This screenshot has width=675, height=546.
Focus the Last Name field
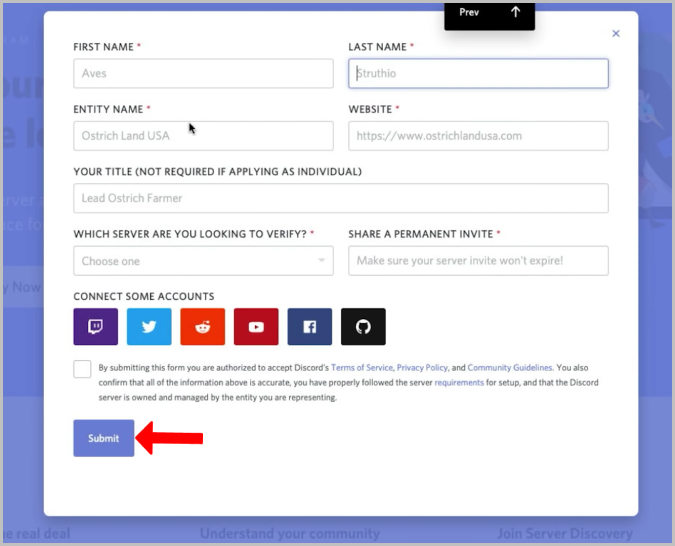(x=478, y=74)
